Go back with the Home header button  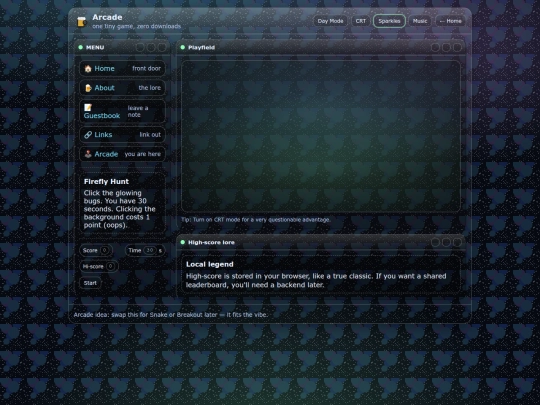click(450, 21)
